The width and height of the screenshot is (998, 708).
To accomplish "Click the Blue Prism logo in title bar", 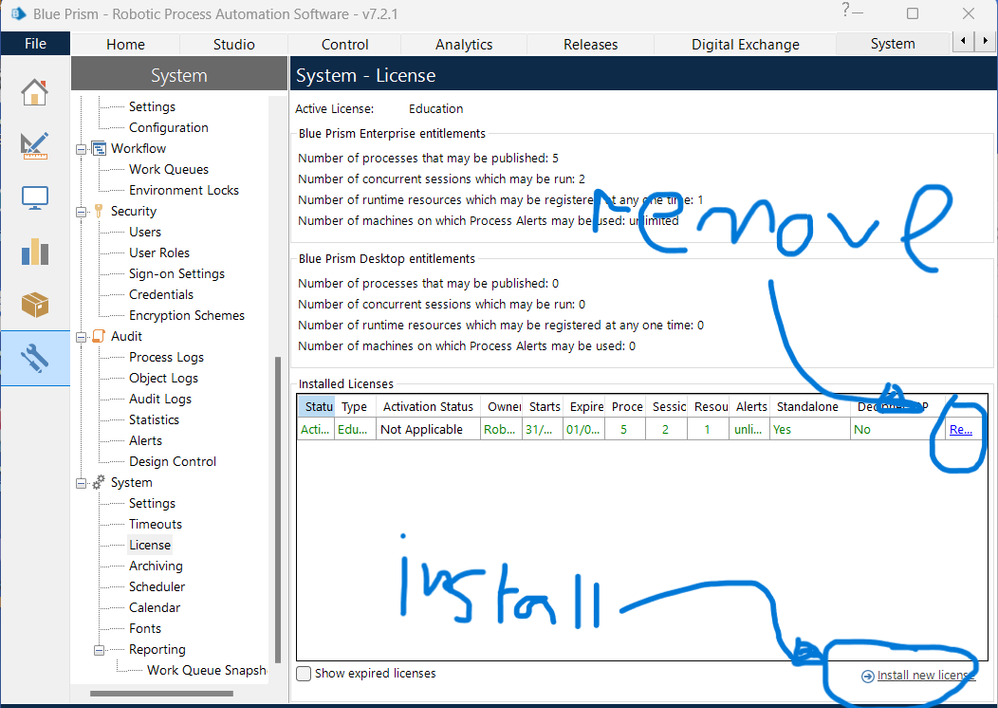I will tap(18, 13).
